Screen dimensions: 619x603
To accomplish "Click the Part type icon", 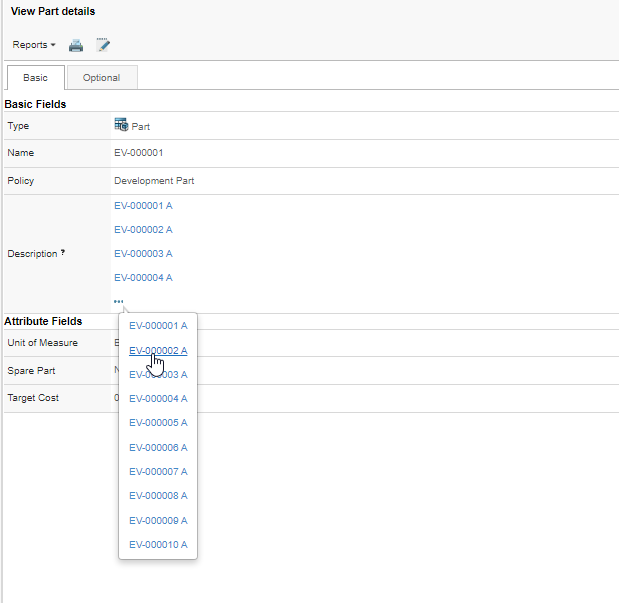I will tap(121, 125).
